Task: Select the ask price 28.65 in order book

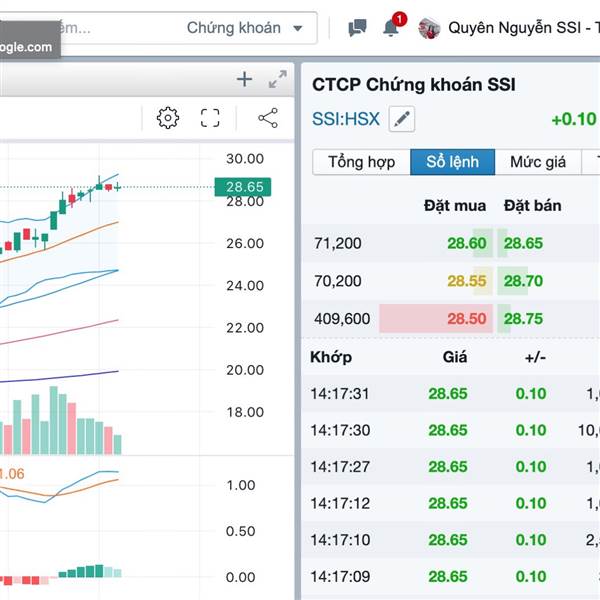Action: click(x=523, y=243)
